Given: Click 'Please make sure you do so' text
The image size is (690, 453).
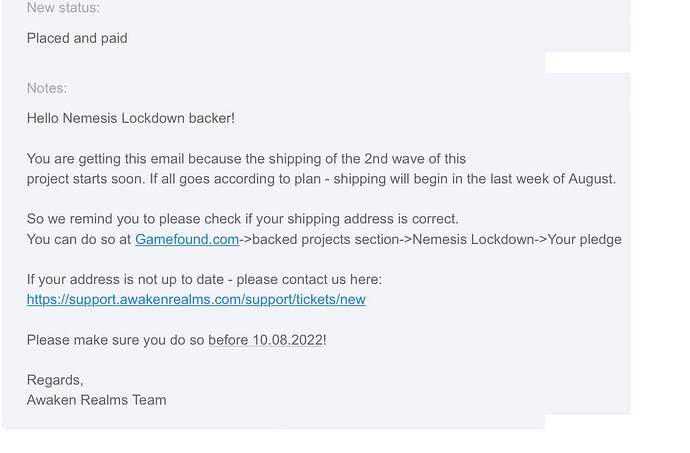Looking at the screenshot, I should click(x=116, y=340).
